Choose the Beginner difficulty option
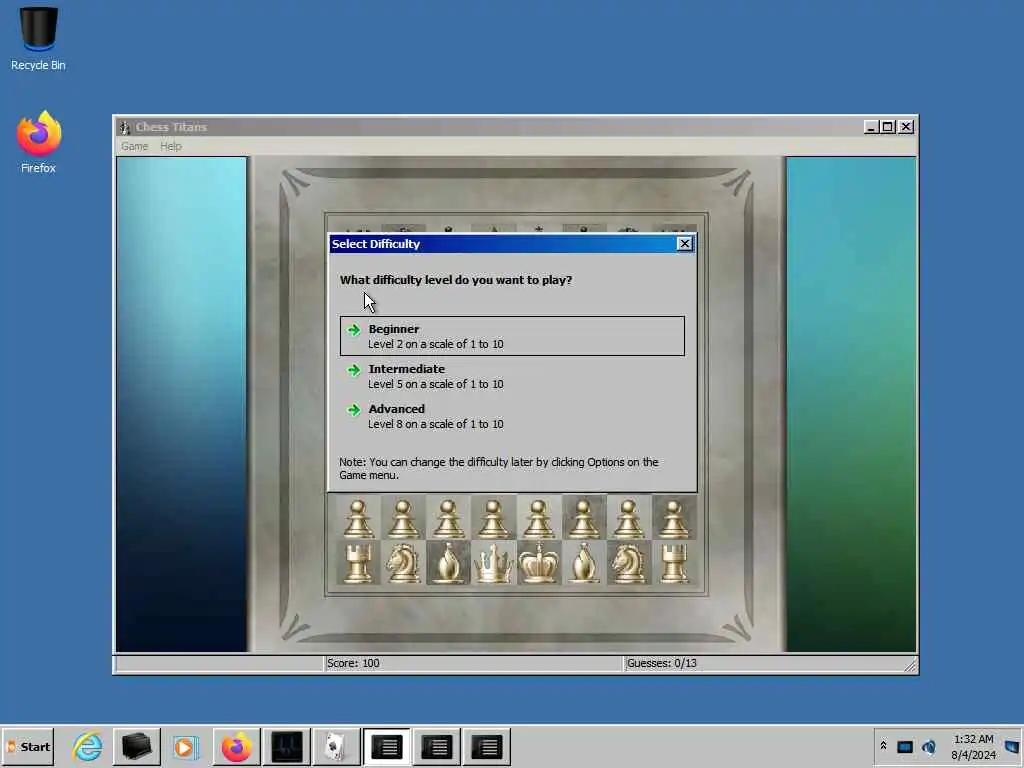This screenshot has width=1024, height=768. point(512,336)
